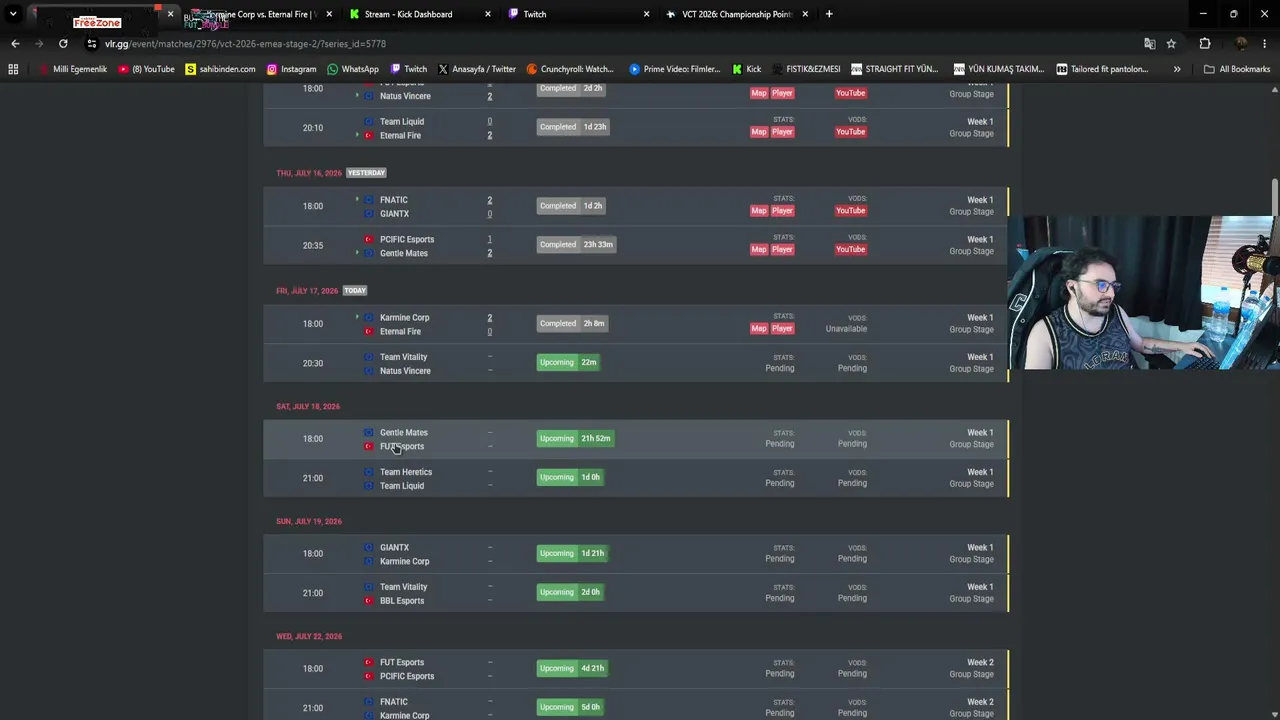Image resolution: width=1280 pixels, height=720 pixels.
Task: Open the Milli Egemenlik bookmark
Action: pyautogui.click(x=73, y=69)
